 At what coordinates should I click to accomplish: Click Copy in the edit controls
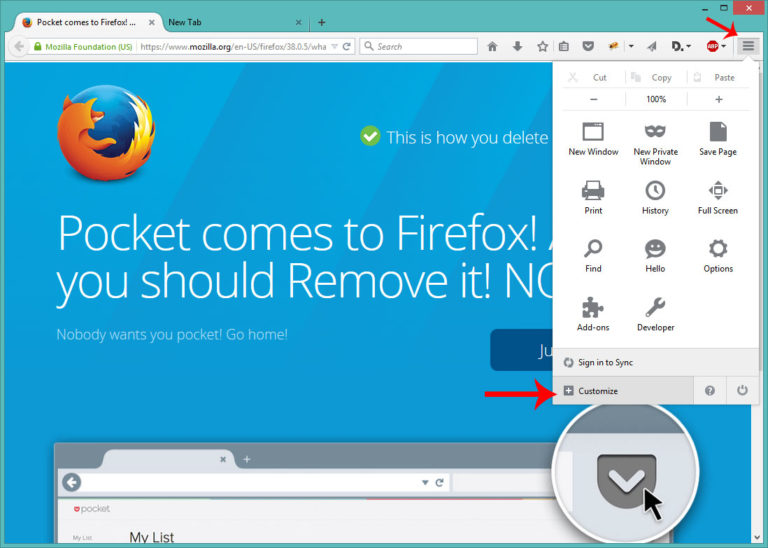coord(656,77)
